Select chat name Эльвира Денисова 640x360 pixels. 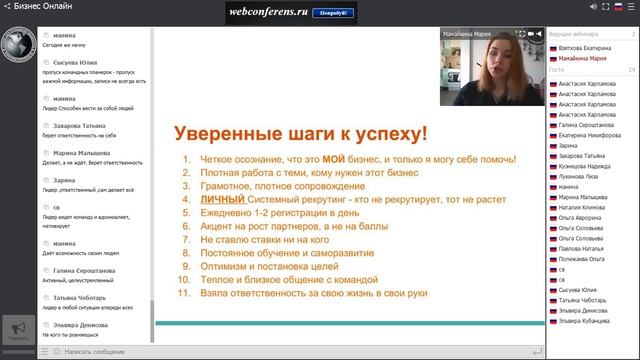pos(80,325)
